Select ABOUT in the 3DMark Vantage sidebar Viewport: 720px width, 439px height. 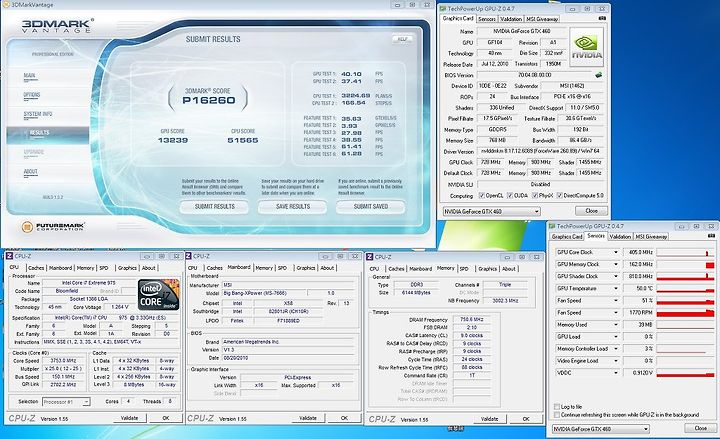point(30,171)
